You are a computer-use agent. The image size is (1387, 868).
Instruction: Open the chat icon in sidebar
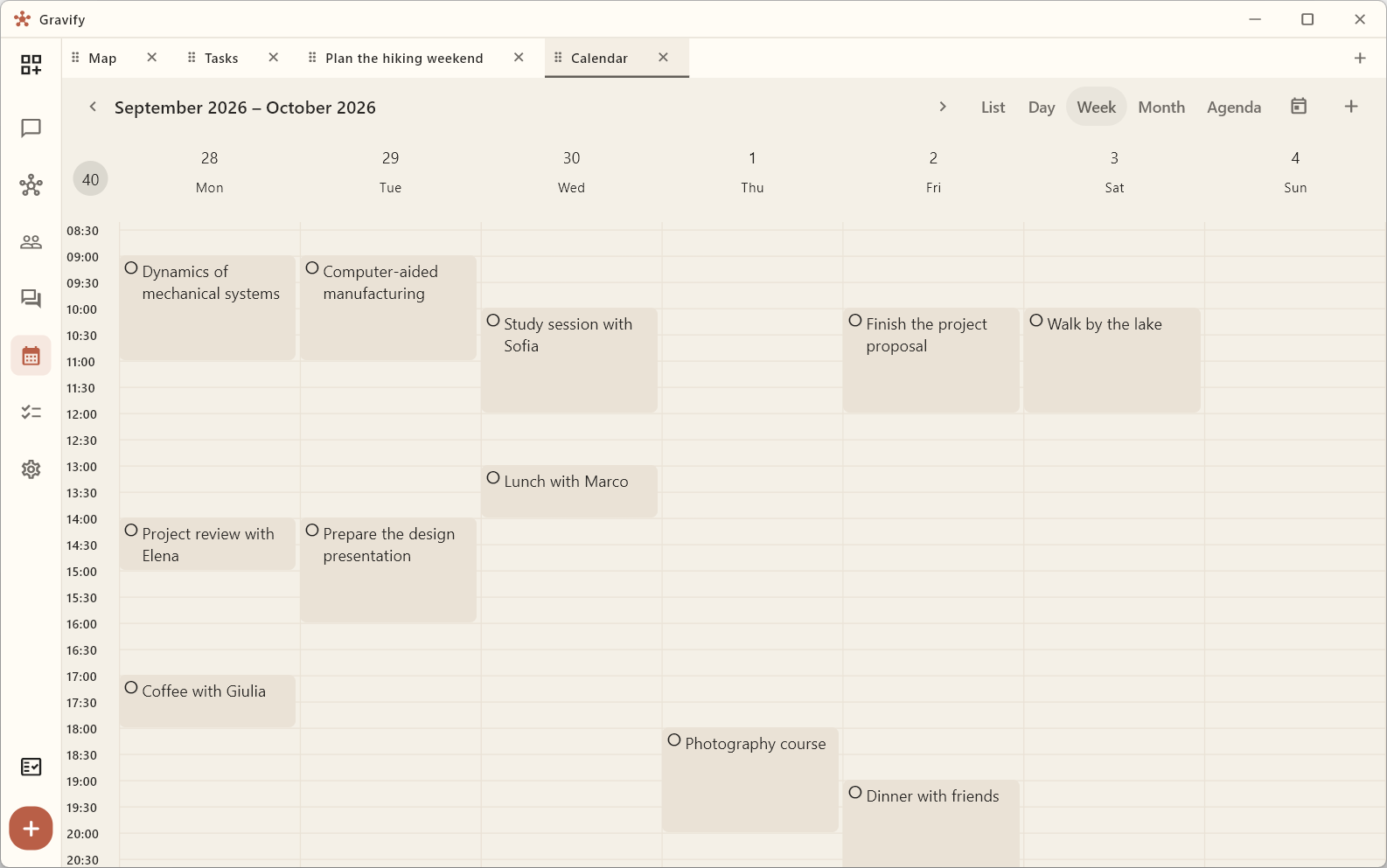coord(31,128)
